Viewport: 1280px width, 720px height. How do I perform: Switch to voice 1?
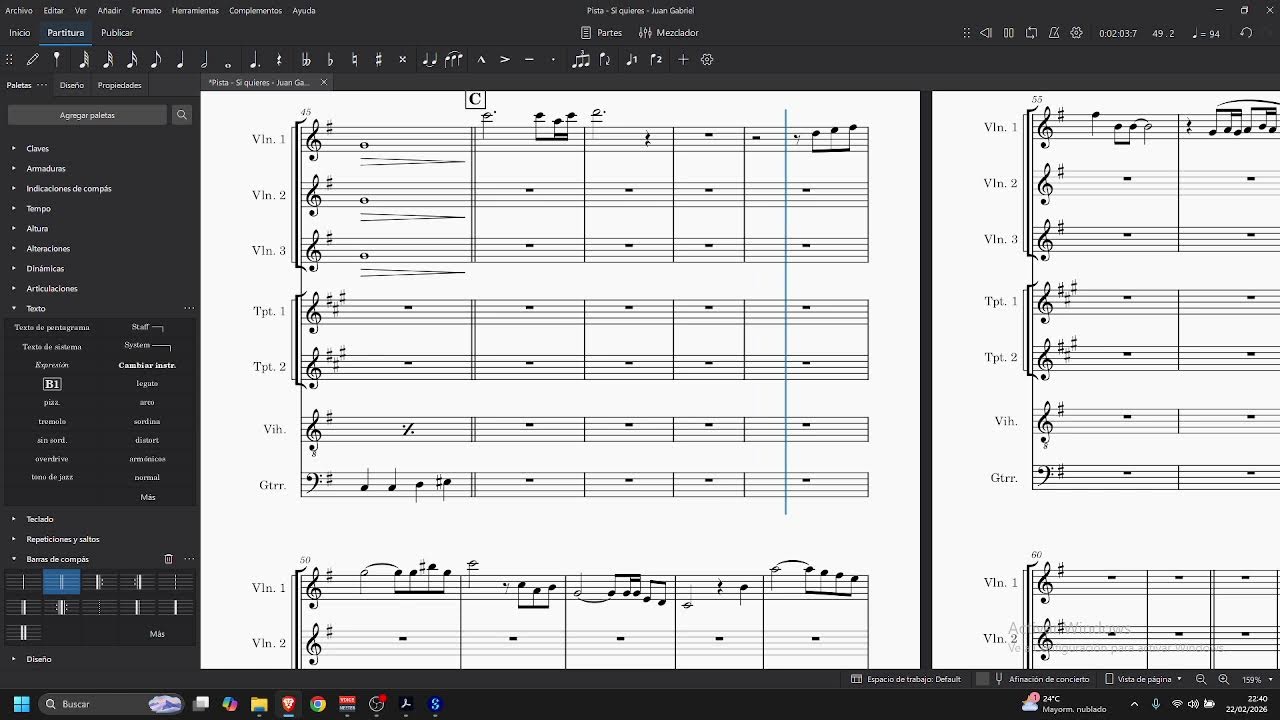point(631,60)
